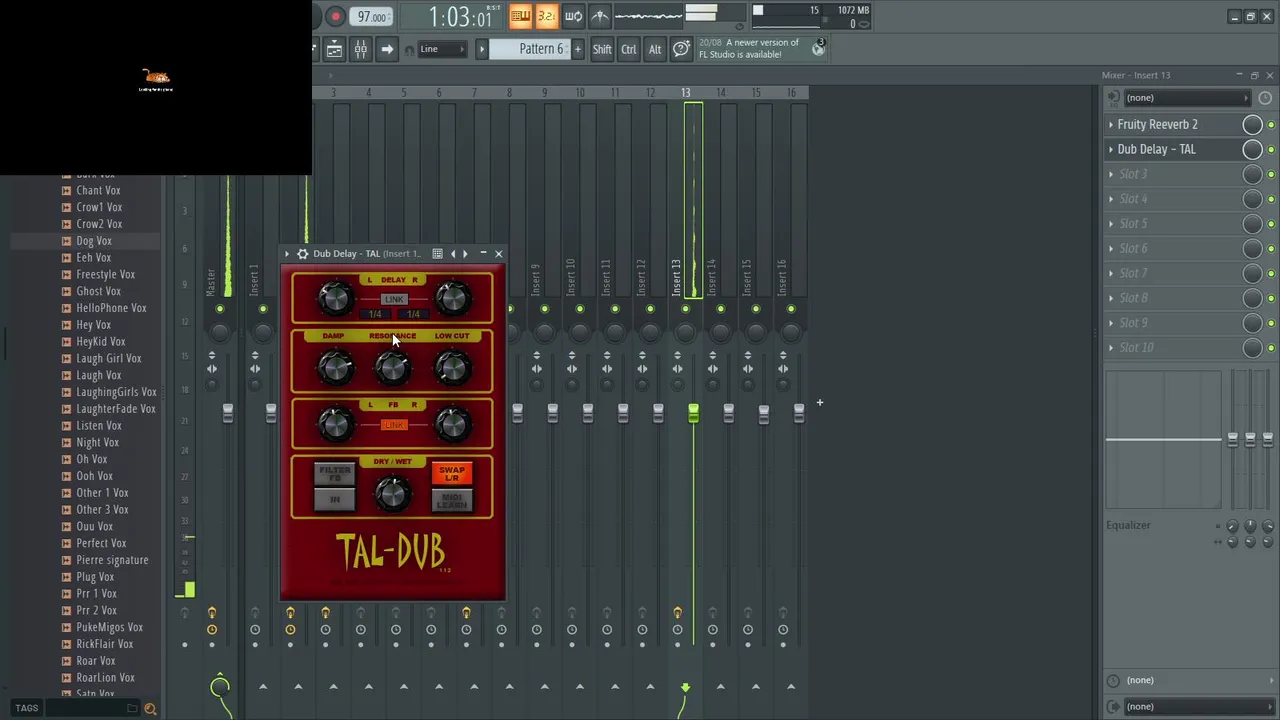Toggle Dub Delay - TAL enable LED
The width and height of the screenshot is (1280, 720).
click(1271, 150)
